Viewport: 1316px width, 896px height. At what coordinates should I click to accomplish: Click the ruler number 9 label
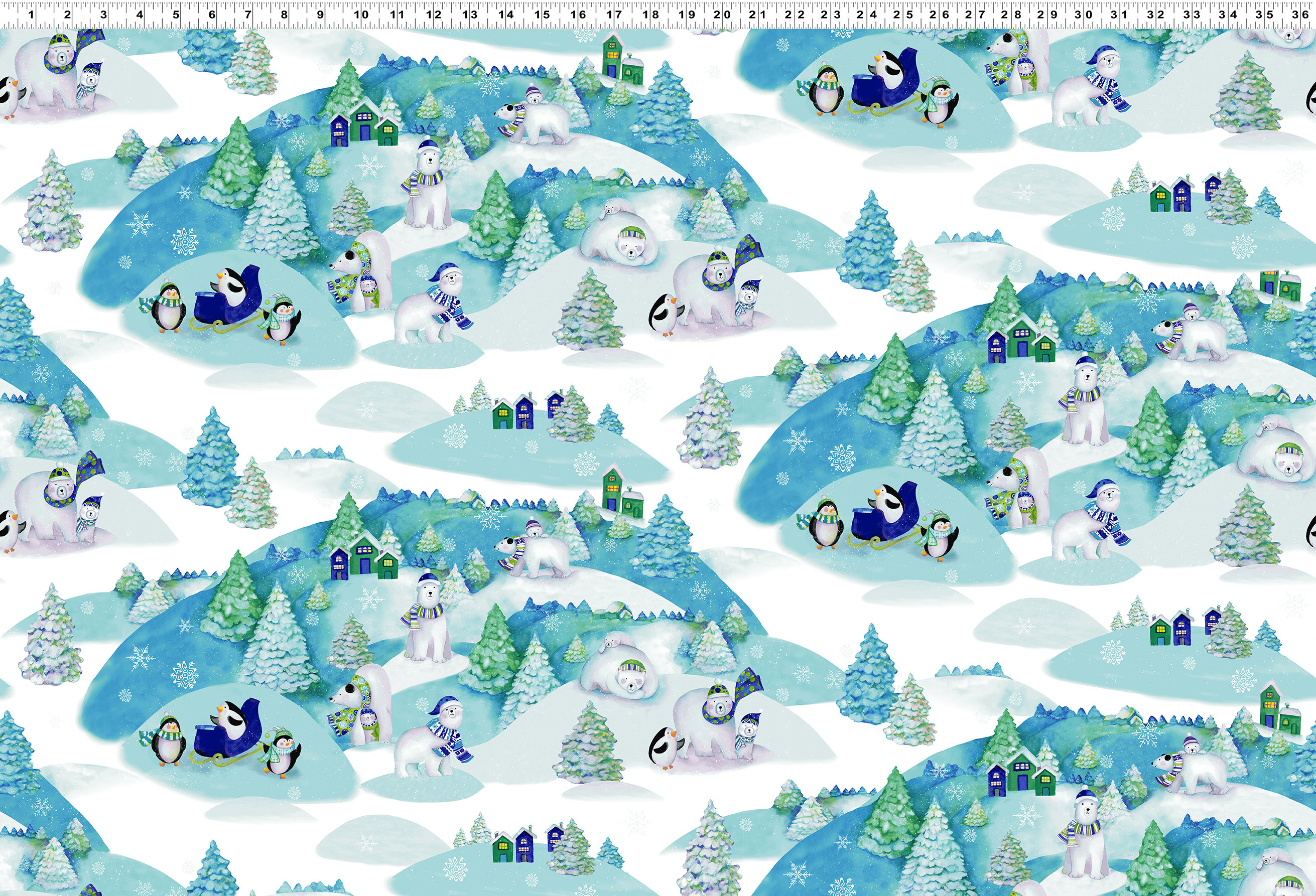pos(321,15)
